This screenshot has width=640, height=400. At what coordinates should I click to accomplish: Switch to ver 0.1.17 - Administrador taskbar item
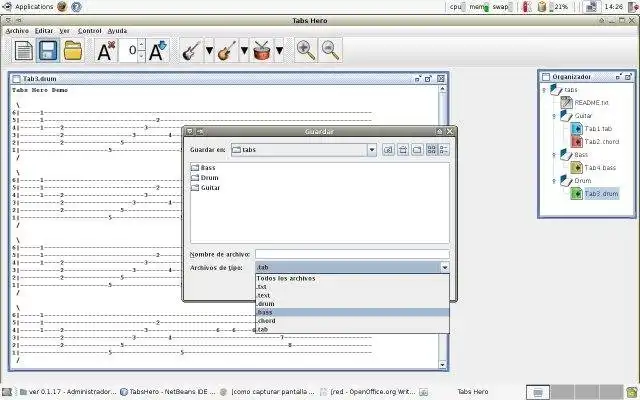(68, 392)
